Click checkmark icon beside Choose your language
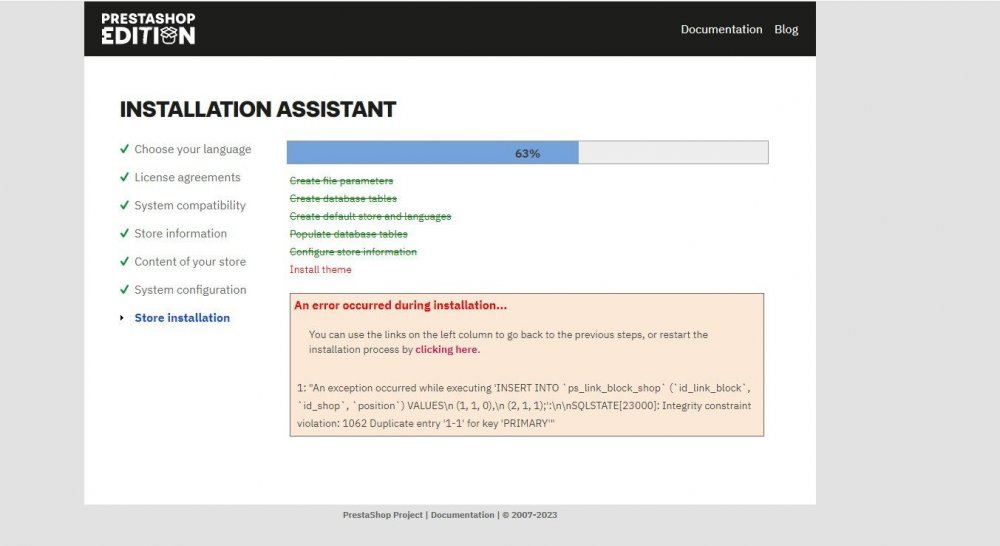 point(124,149)
